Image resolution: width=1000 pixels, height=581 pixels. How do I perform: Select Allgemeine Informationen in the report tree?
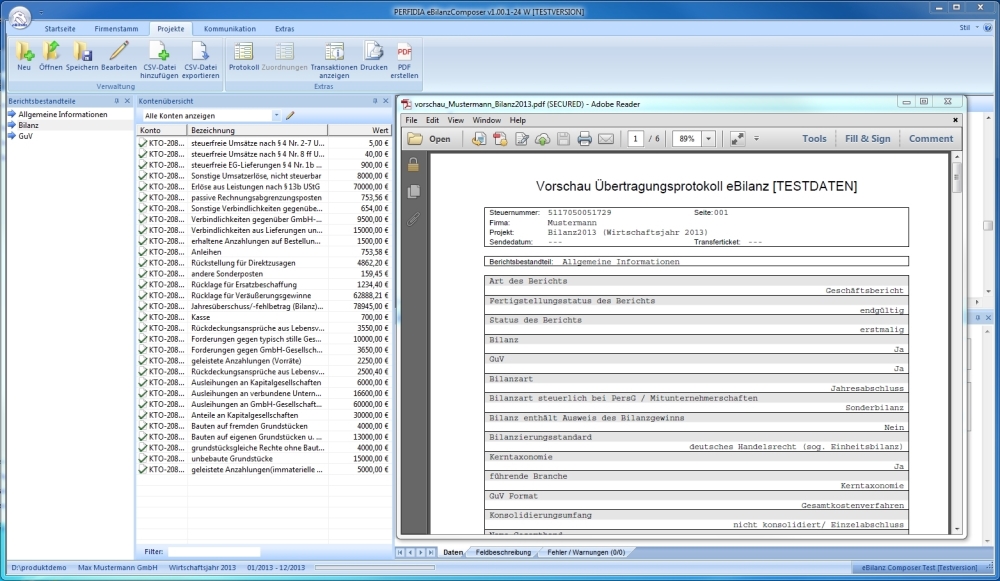[x=62, y=114]
